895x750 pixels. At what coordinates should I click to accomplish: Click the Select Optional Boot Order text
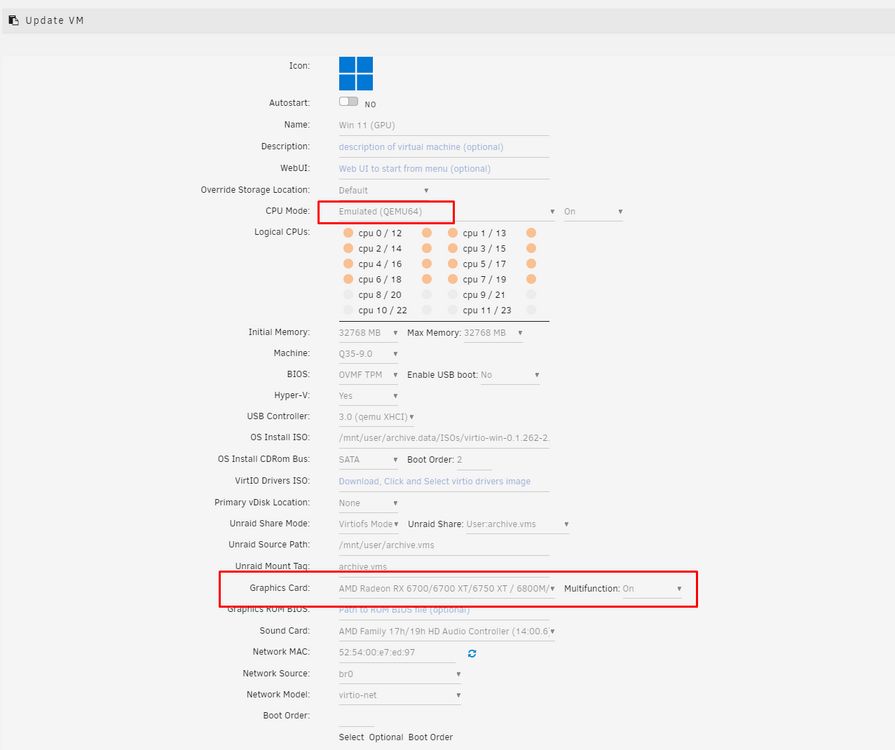click(x=396, y=737)
